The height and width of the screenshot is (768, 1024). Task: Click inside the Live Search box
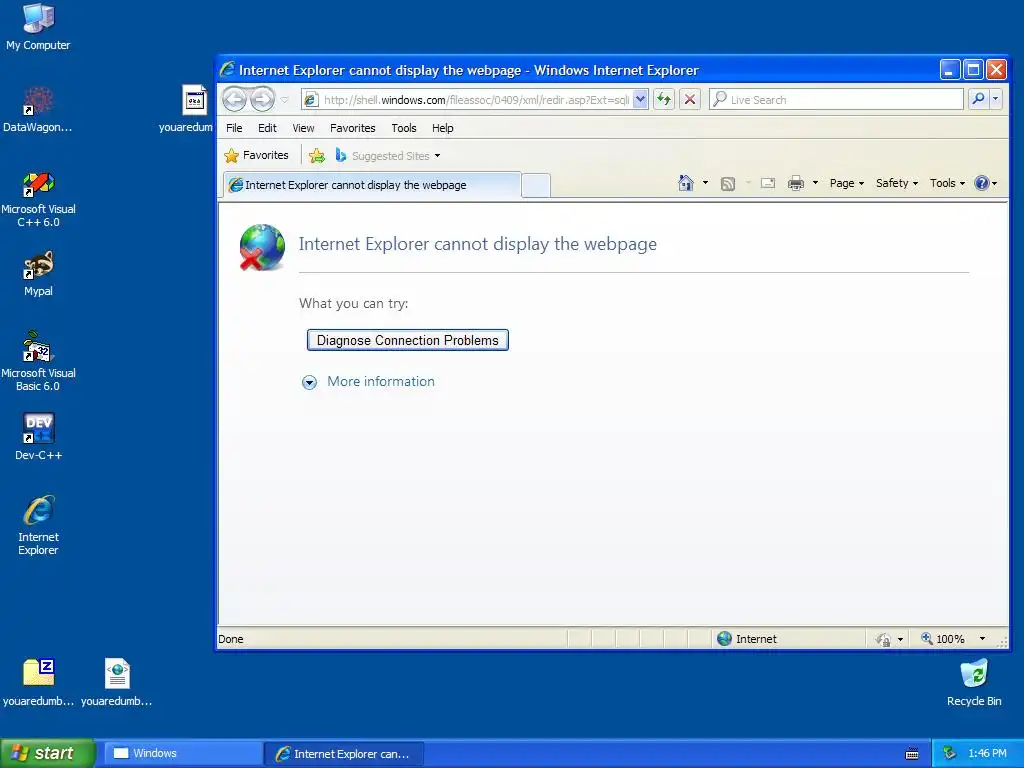837,100
